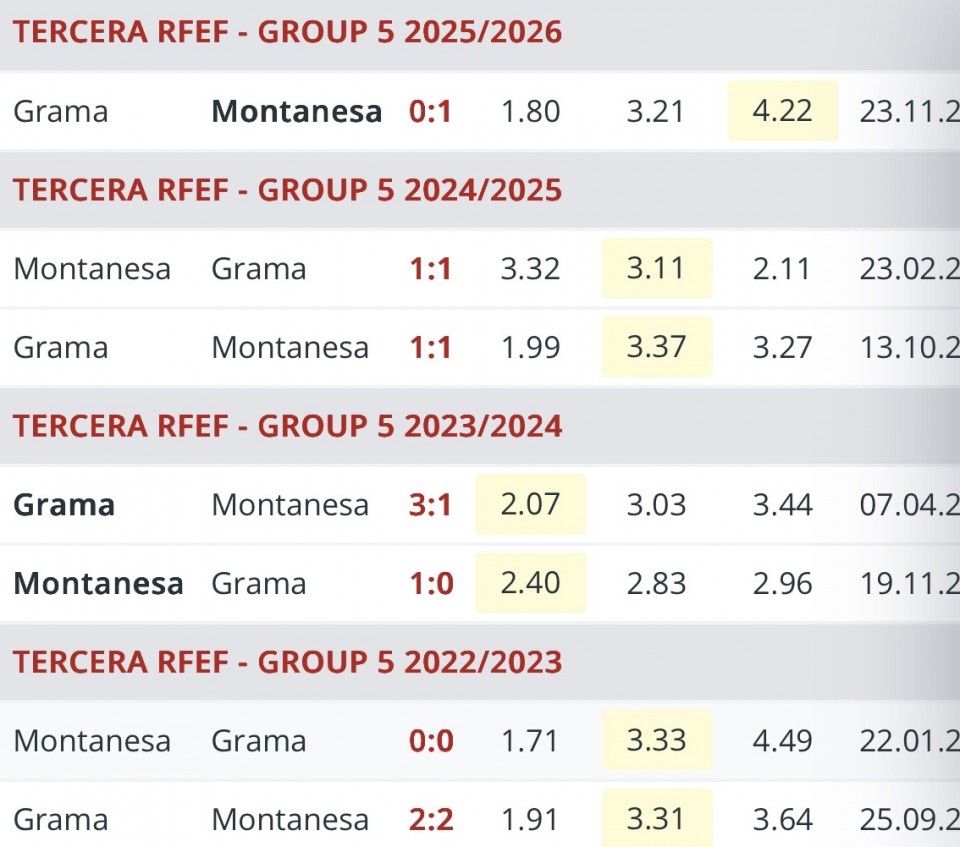Screen dimensions: 960x847
Task: Open the Tercera RFEF Group 5 2023/2024 header
Action: tap(287, 426)
